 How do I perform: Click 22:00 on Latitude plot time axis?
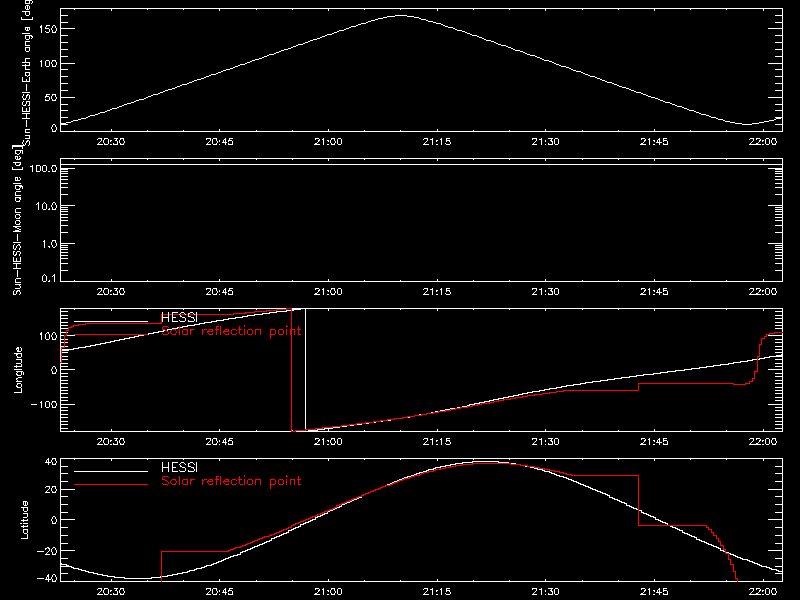click(763, 592)
